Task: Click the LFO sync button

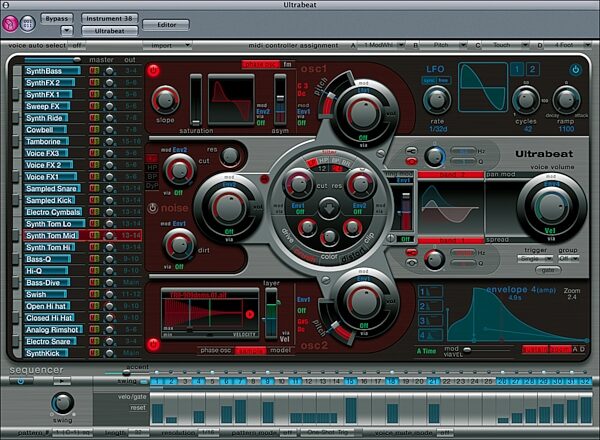Action: [430, 80]
